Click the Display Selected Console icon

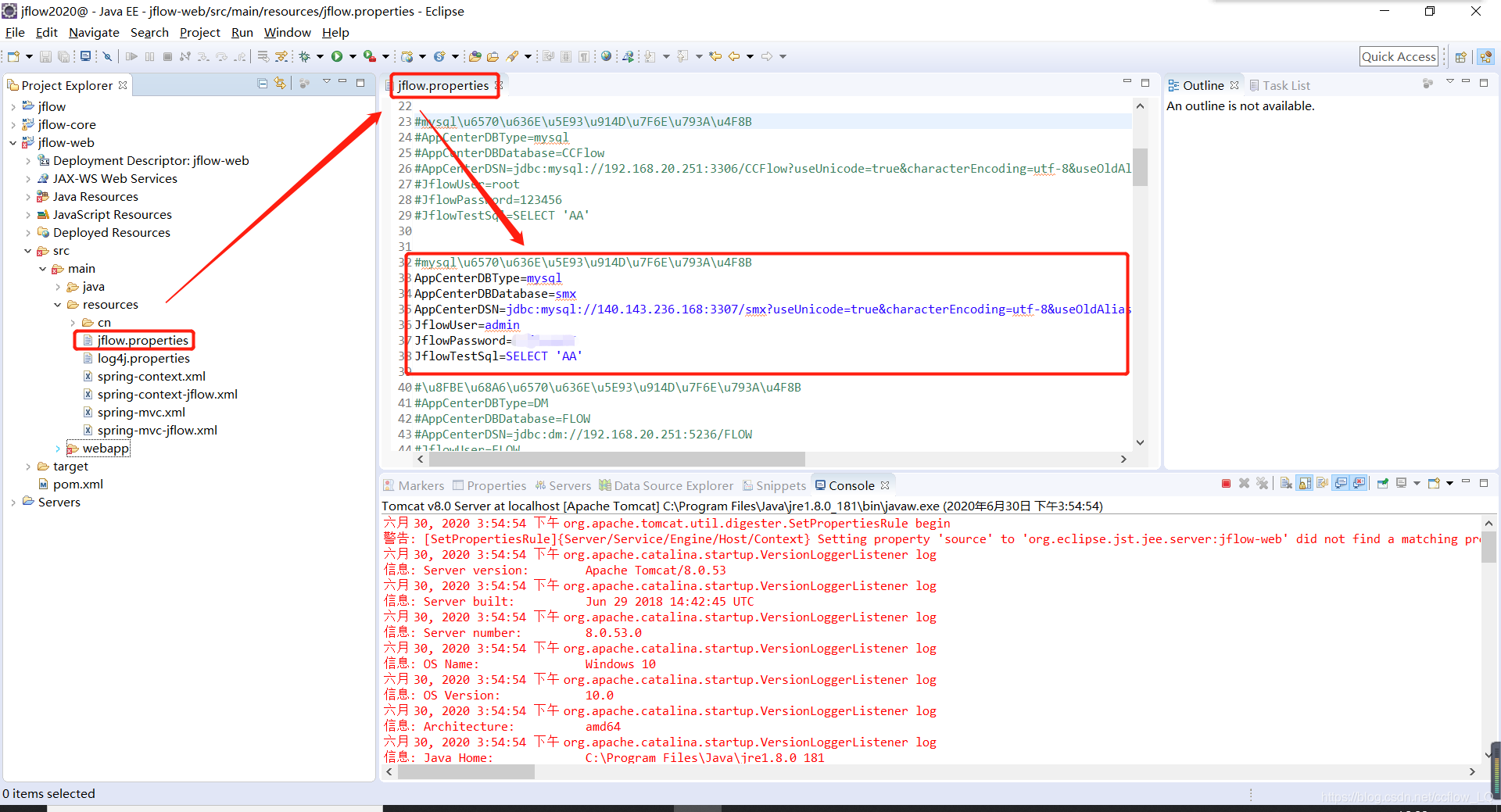tap(1401, 484)
